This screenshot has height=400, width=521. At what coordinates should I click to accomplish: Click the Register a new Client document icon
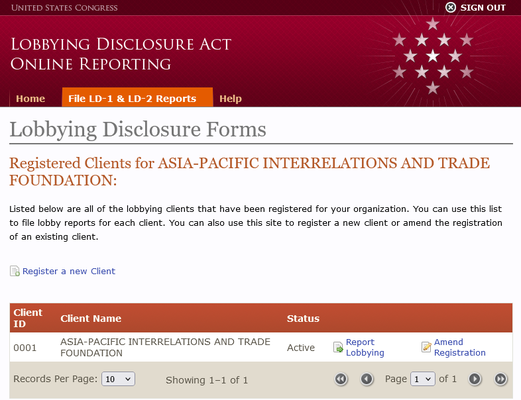click(14, 271)
